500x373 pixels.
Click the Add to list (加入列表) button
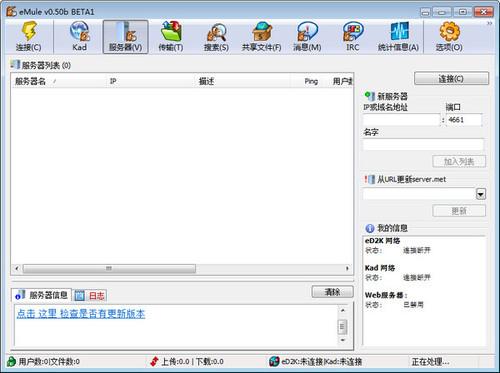coord(459,162)
